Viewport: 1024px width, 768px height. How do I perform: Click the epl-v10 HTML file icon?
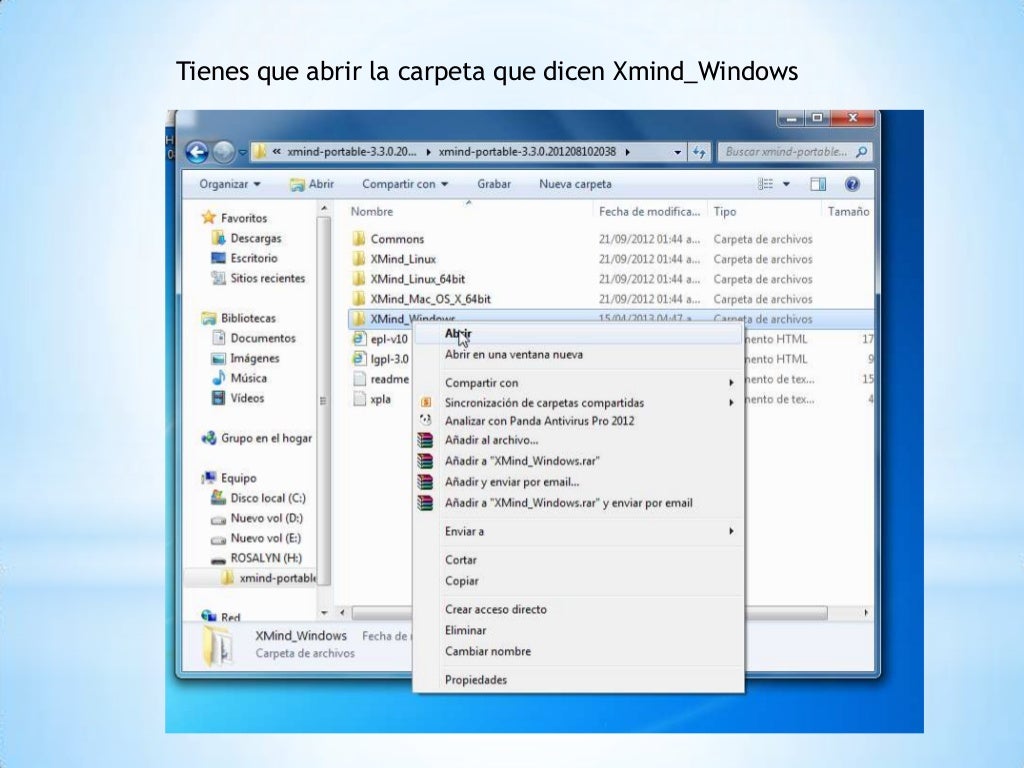pos(359,339)
